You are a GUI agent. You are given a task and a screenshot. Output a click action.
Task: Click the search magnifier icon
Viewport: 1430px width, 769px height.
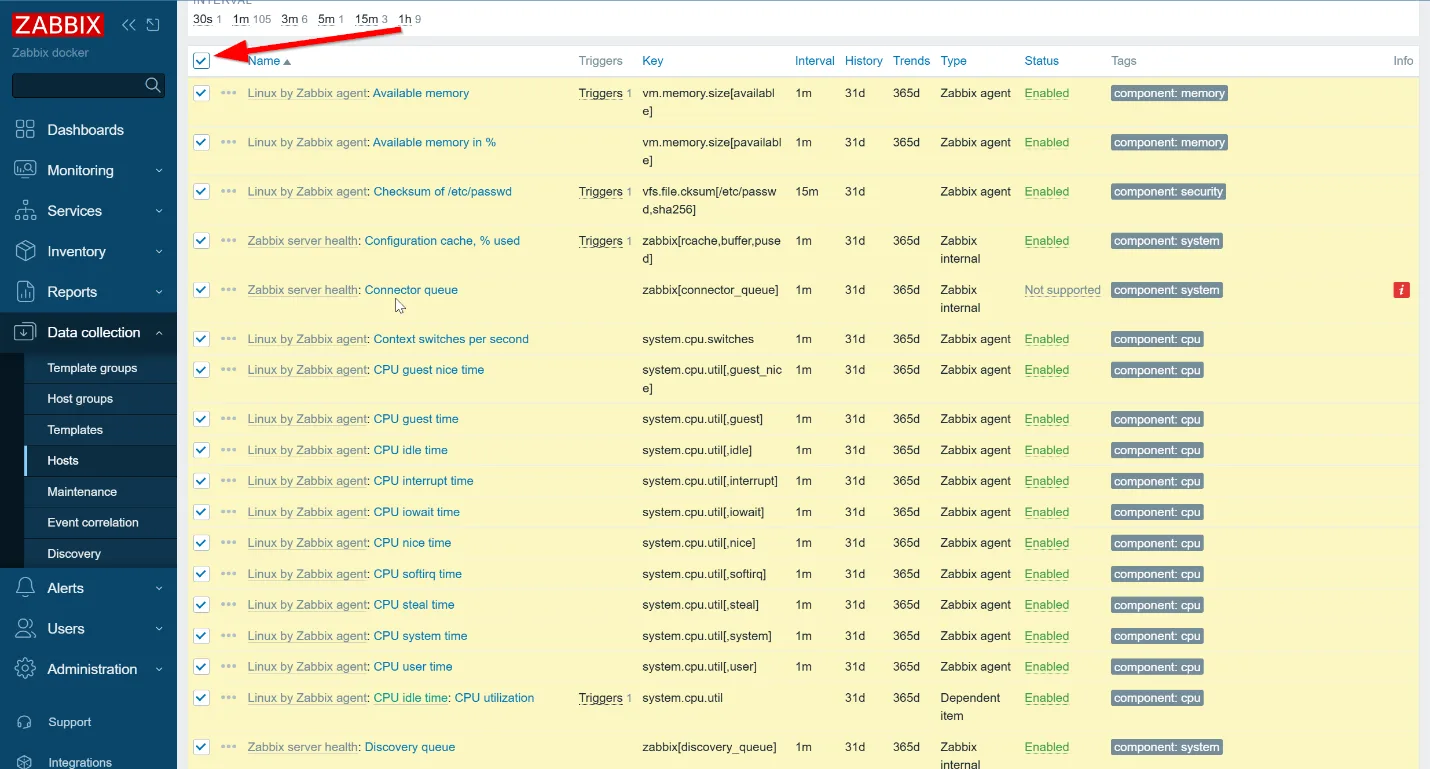point(153,85)
